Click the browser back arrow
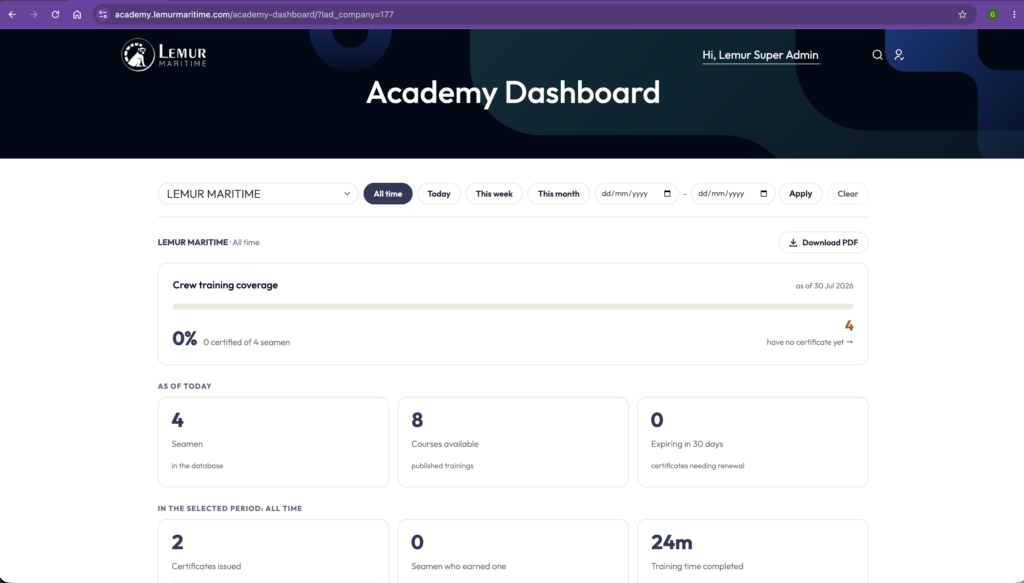This screenshot has height=583, width=1024. [12, 14]
